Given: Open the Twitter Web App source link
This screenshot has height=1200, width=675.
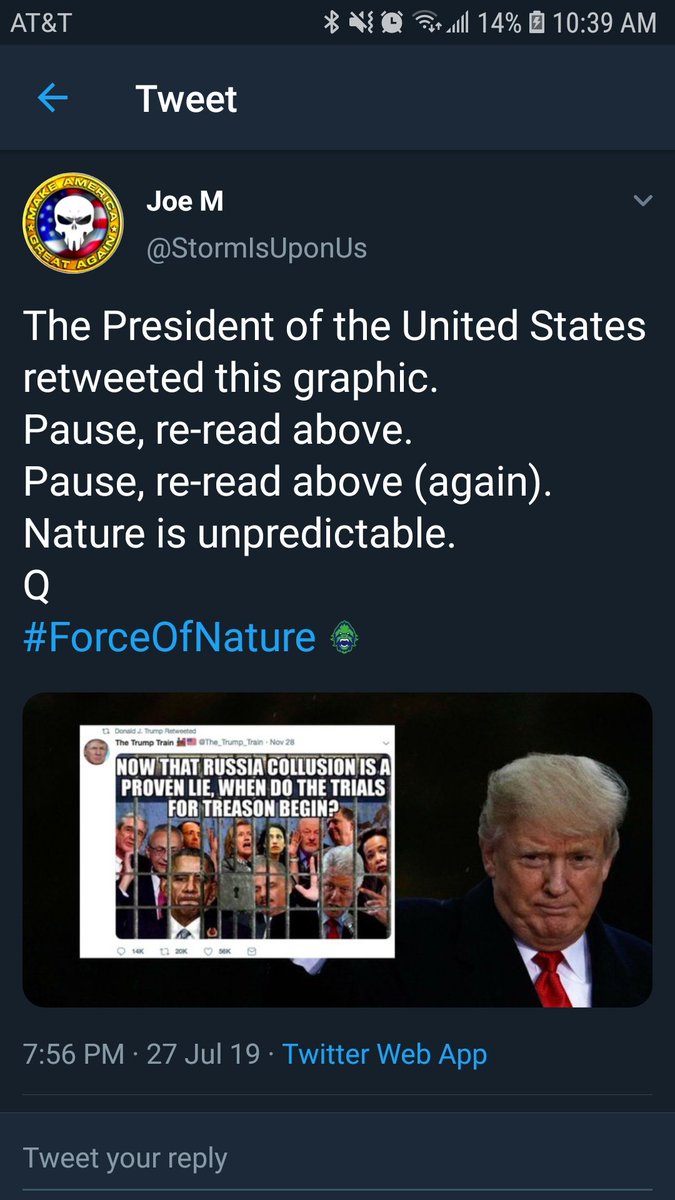Looking at the screenshot, I should tap(385, 1053).
